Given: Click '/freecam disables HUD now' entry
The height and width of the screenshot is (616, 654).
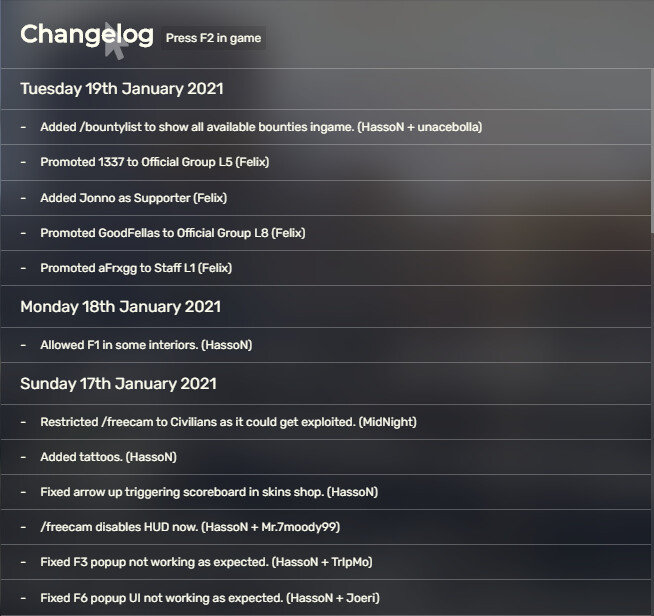Looking at the screenshot, I should [x=190, y=527].
